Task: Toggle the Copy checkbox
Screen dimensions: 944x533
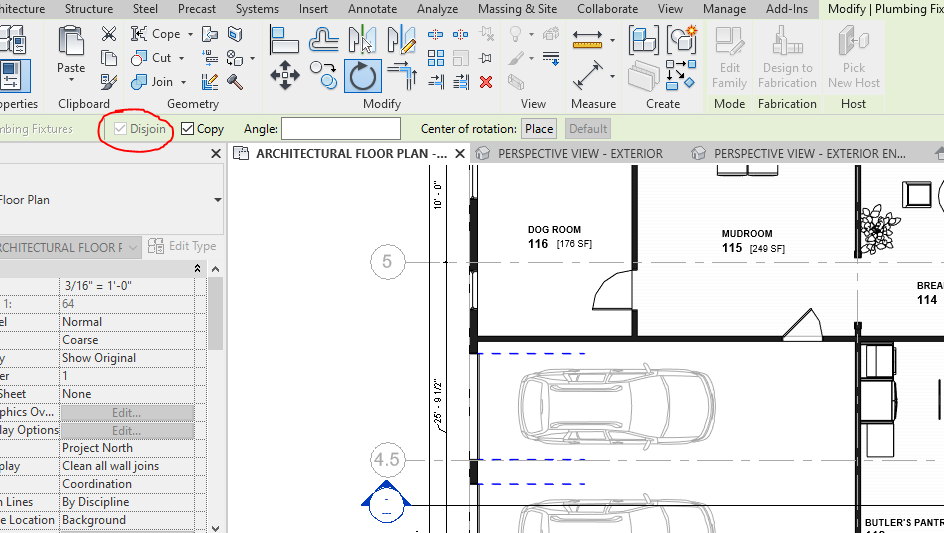Action: [188, 129]
